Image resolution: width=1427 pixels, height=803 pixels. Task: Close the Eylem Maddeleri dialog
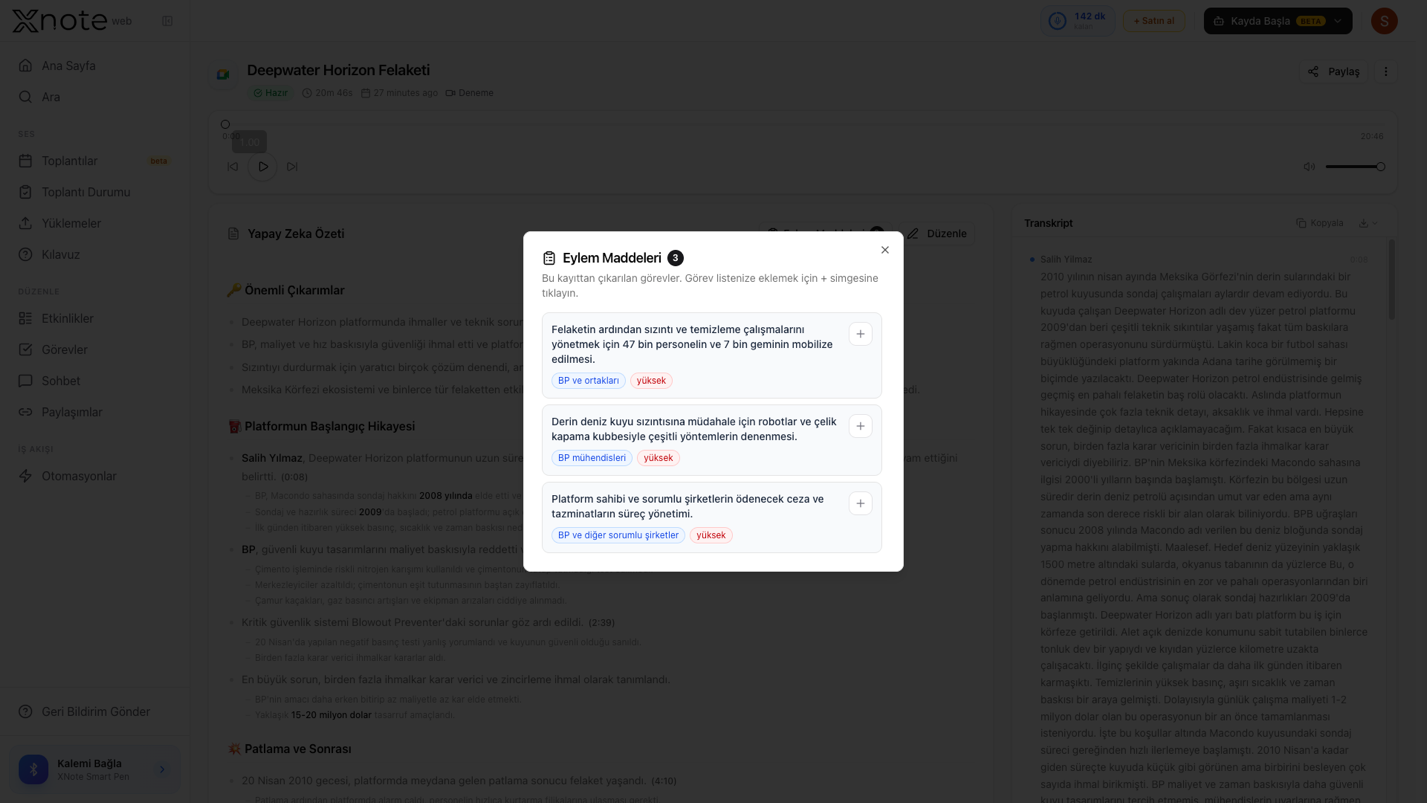click(x=885, y=250)
